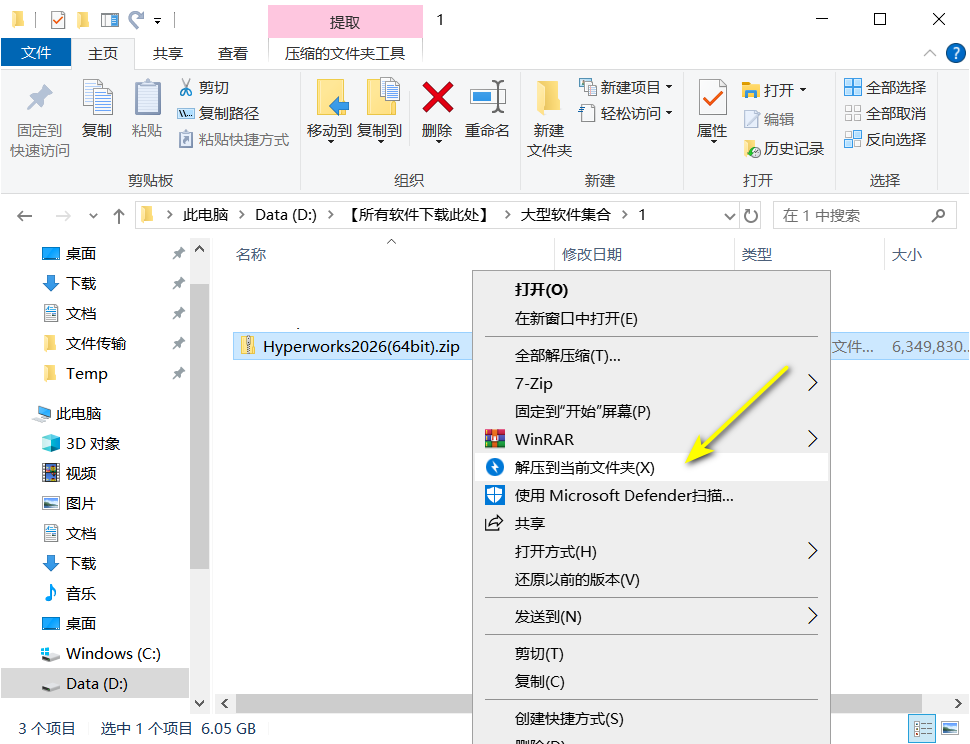
Task: Click the Back navigation arrow
Action: [25, 216]
